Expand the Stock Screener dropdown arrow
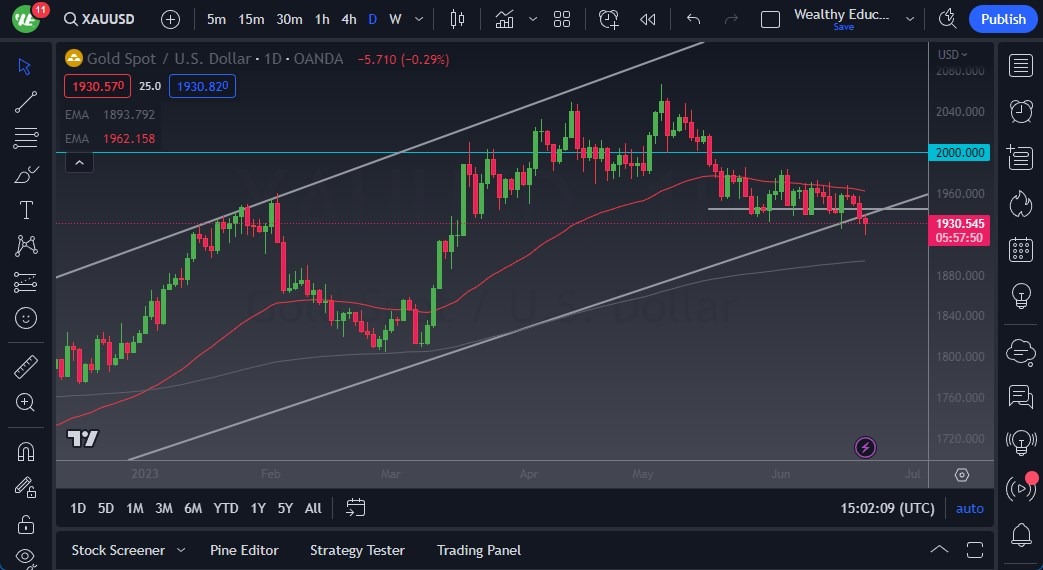 [181, 550]
